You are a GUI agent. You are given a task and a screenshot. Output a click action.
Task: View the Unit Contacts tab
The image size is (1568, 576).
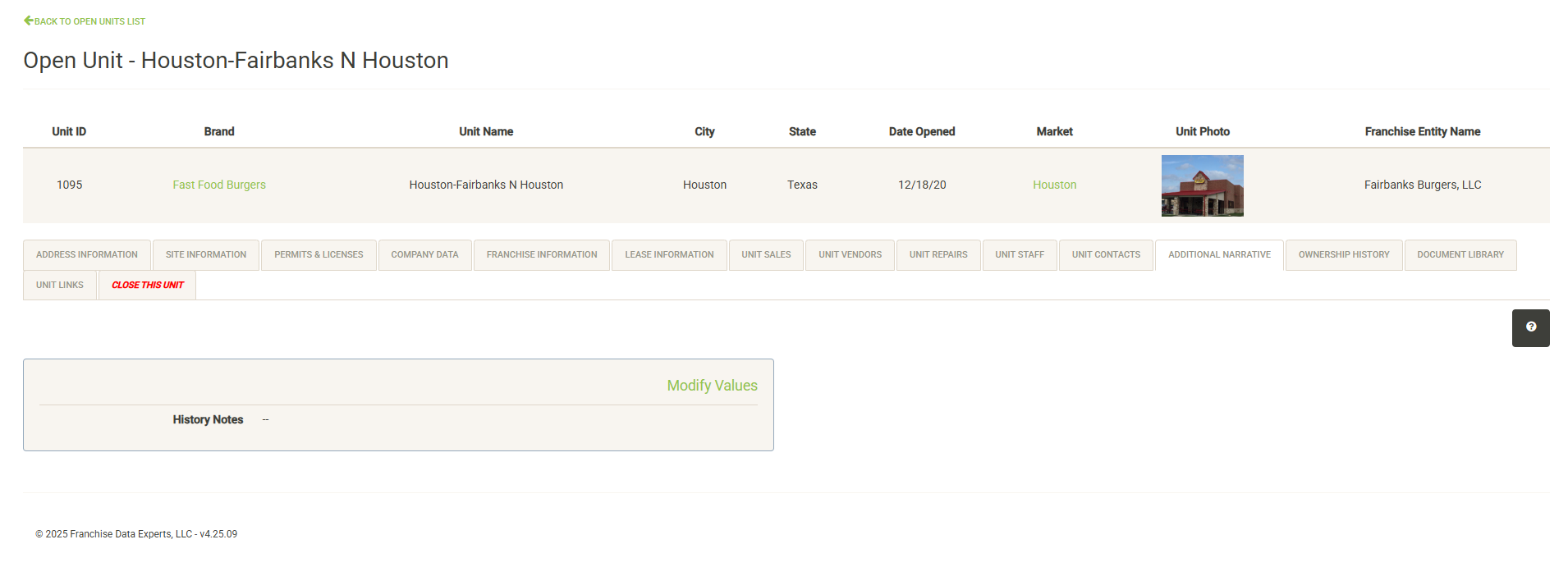(x=1106, y=255)
